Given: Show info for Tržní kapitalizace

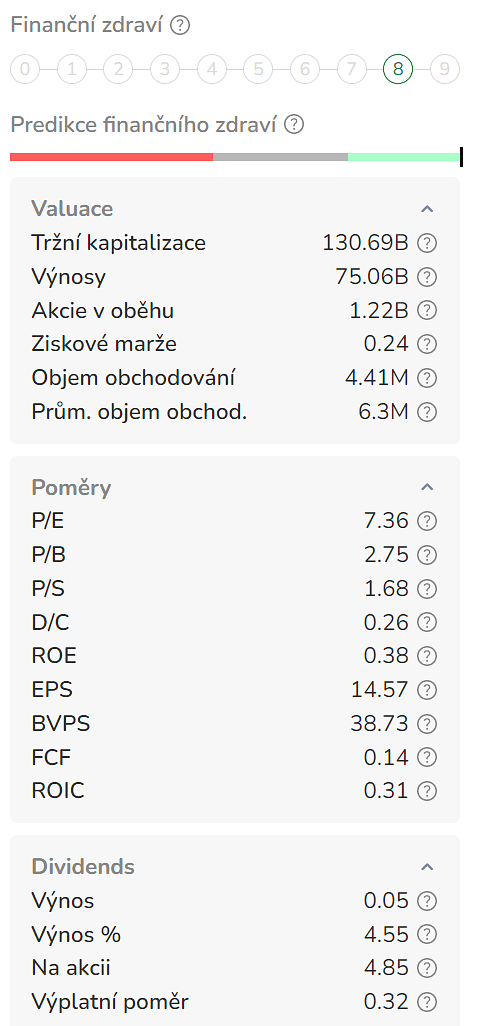Looking at the screenshot, I should (427, 243).
